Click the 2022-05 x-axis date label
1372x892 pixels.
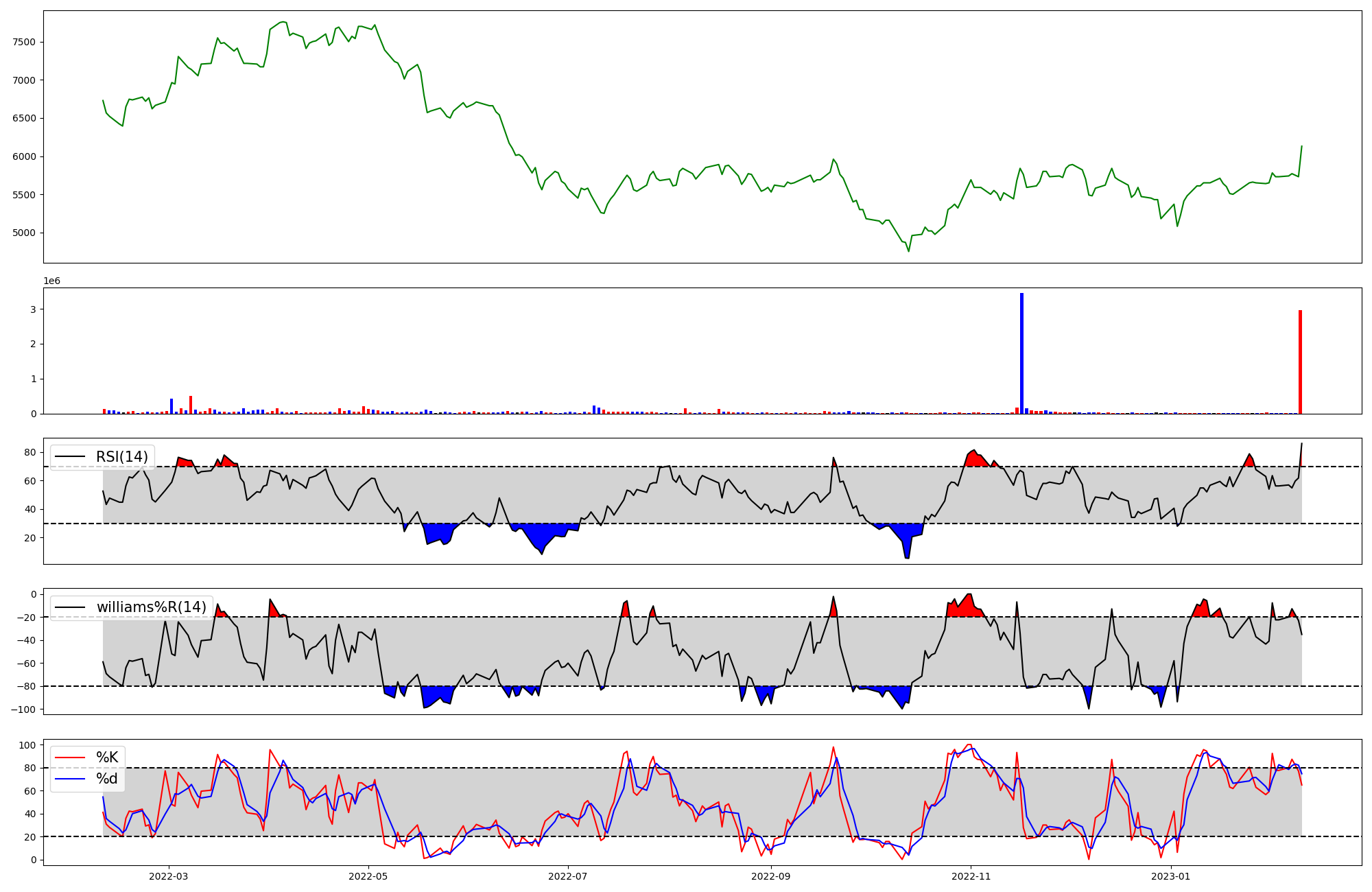[x=368, y=876]
